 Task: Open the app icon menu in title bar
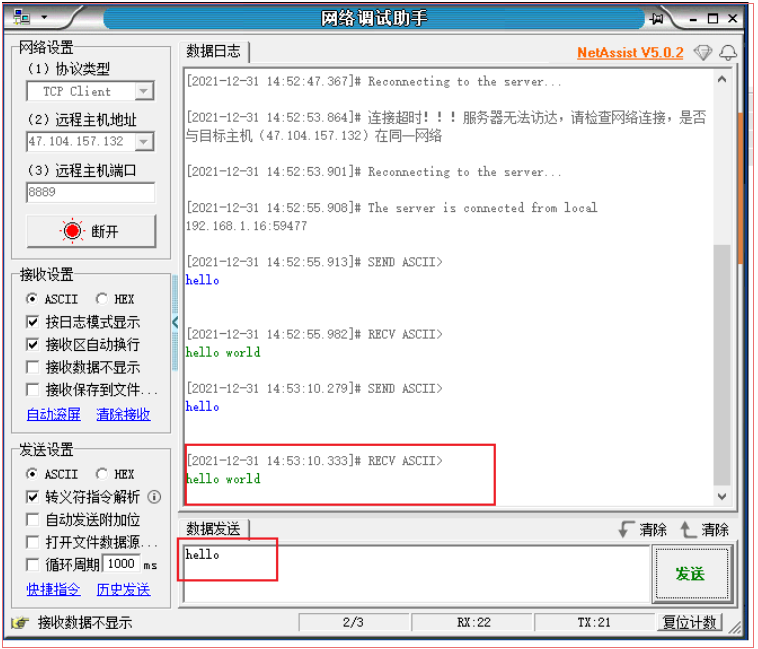(21, 18)
